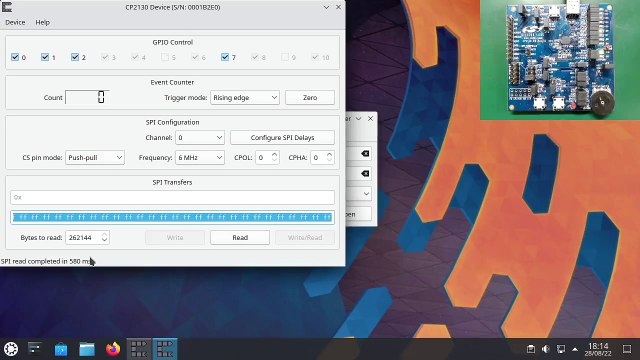Open the clipboard tray icon

(531, 349)
